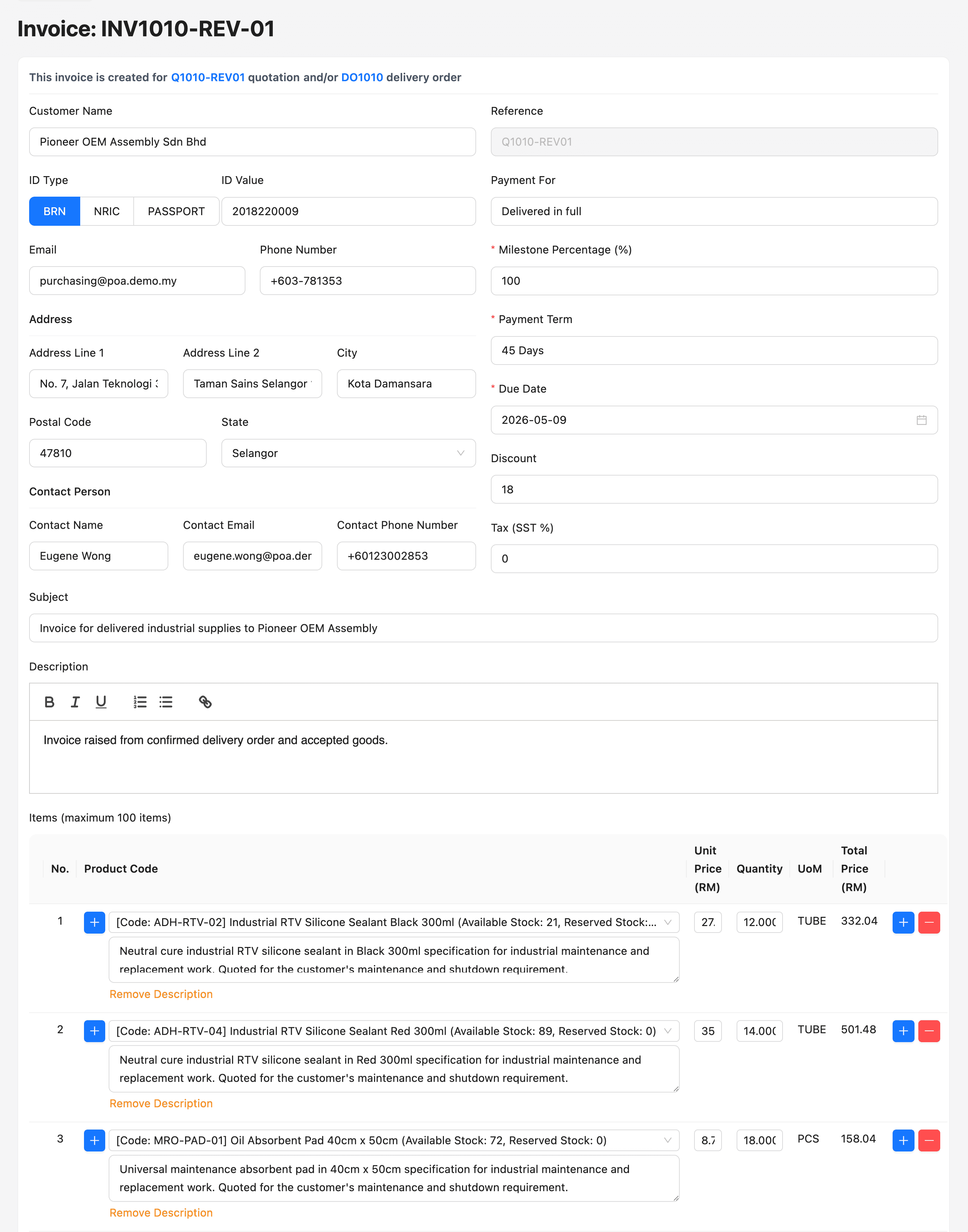
Task: Open the State dropdown showing Selangor
Action: coord(348,453)
